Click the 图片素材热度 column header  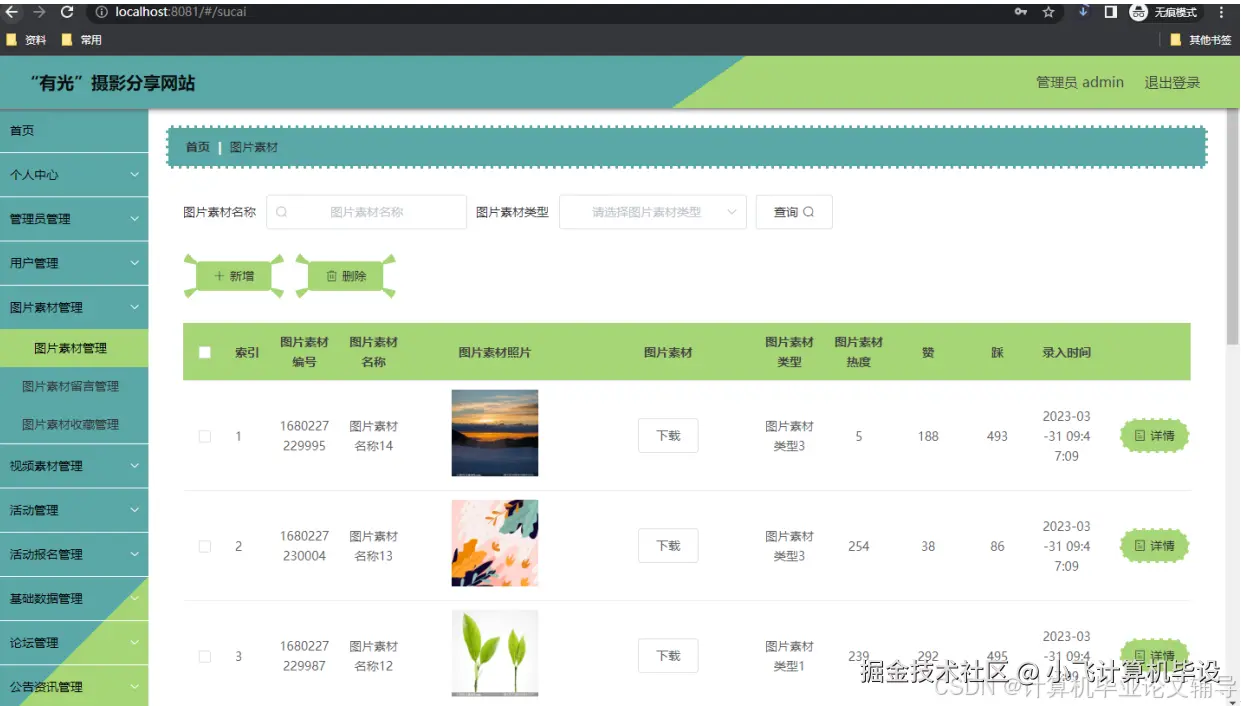pyautogui.click(x=859, y=352)
